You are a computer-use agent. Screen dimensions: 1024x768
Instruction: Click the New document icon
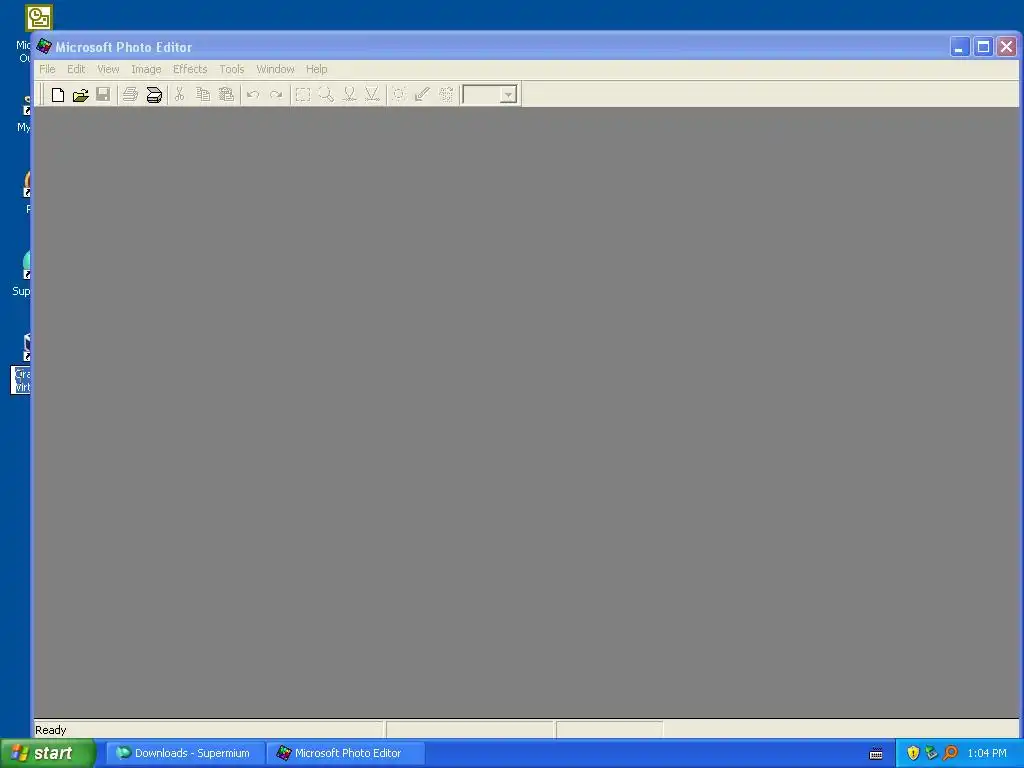(x=57, y=95)
